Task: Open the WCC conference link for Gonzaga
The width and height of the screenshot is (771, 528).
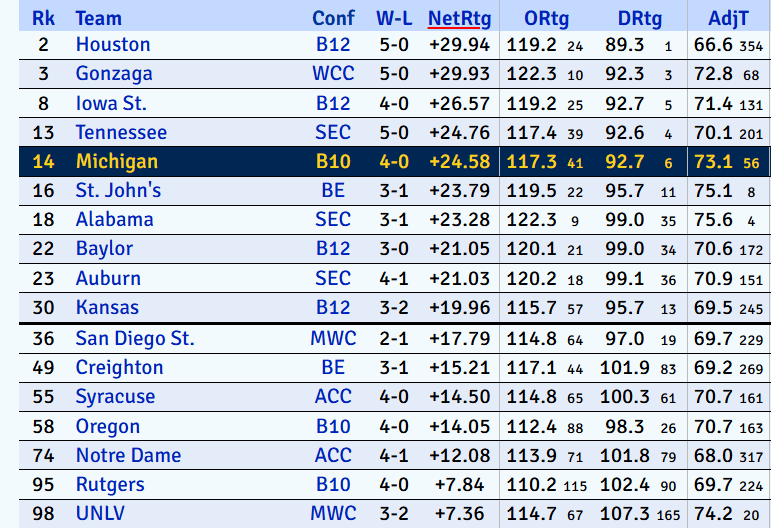Action: pyautogui.click(x=333, y=74)
